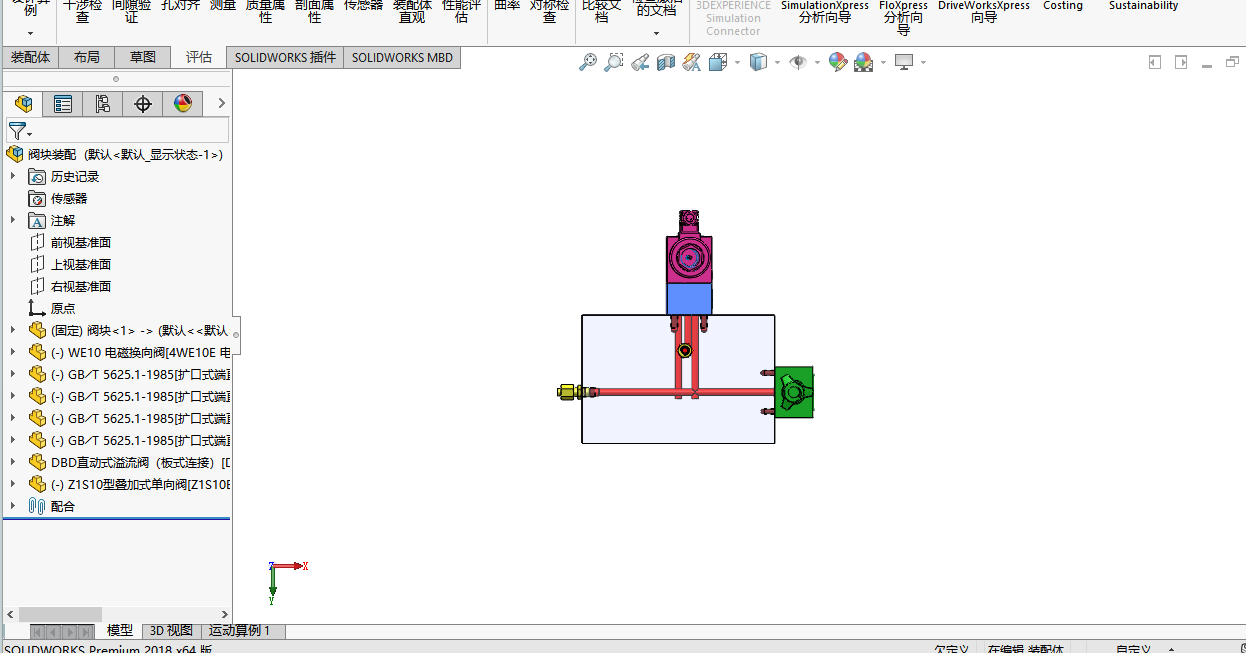Click Zoom to Fit icon
The image size is (1246, 653).
pyautogui.click(x=588, y=62)
